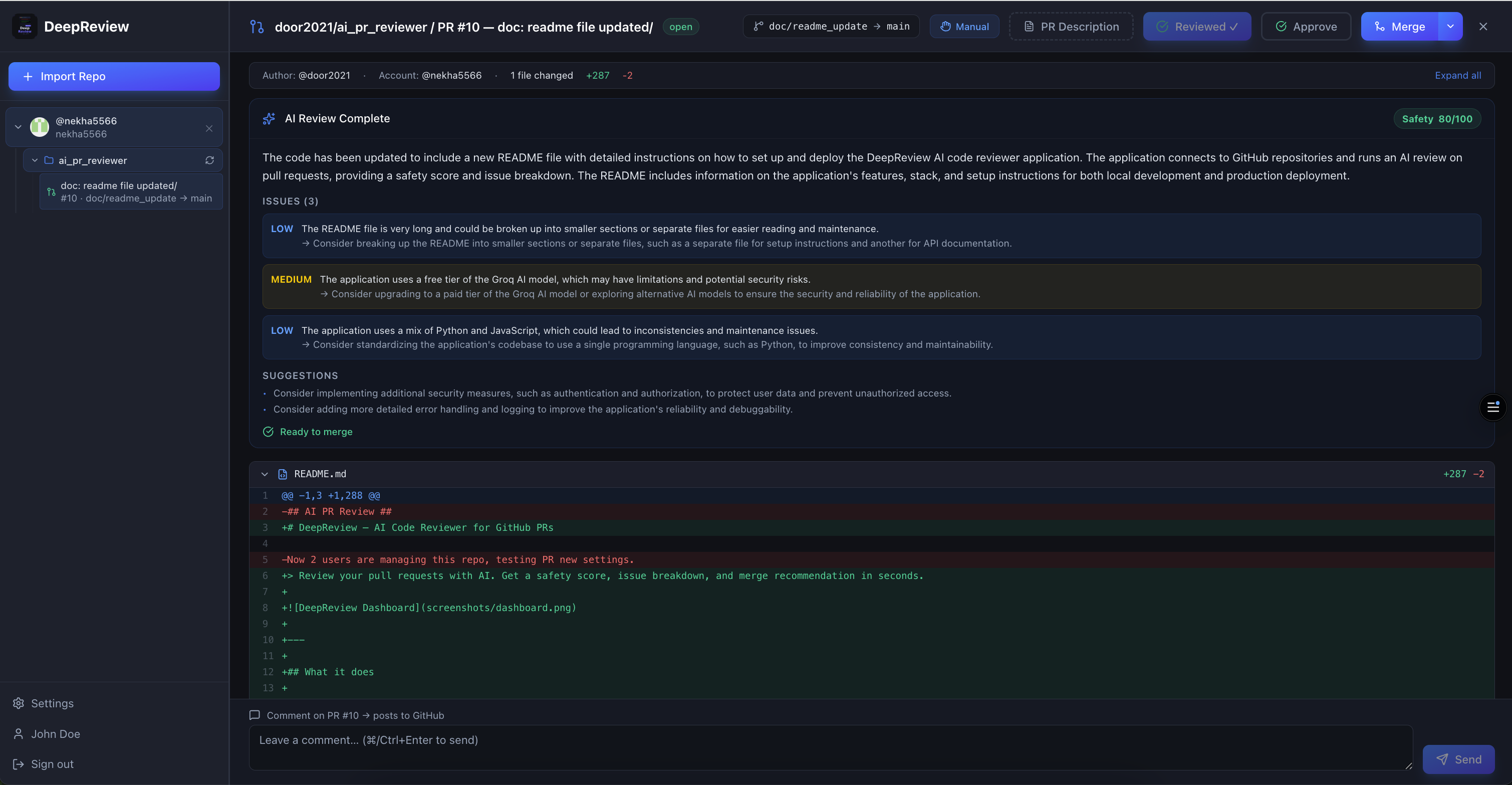The width and height of the screenshot is (1512, 785).
Task: Toggle the Manual review mode
Action: [964, 27]
